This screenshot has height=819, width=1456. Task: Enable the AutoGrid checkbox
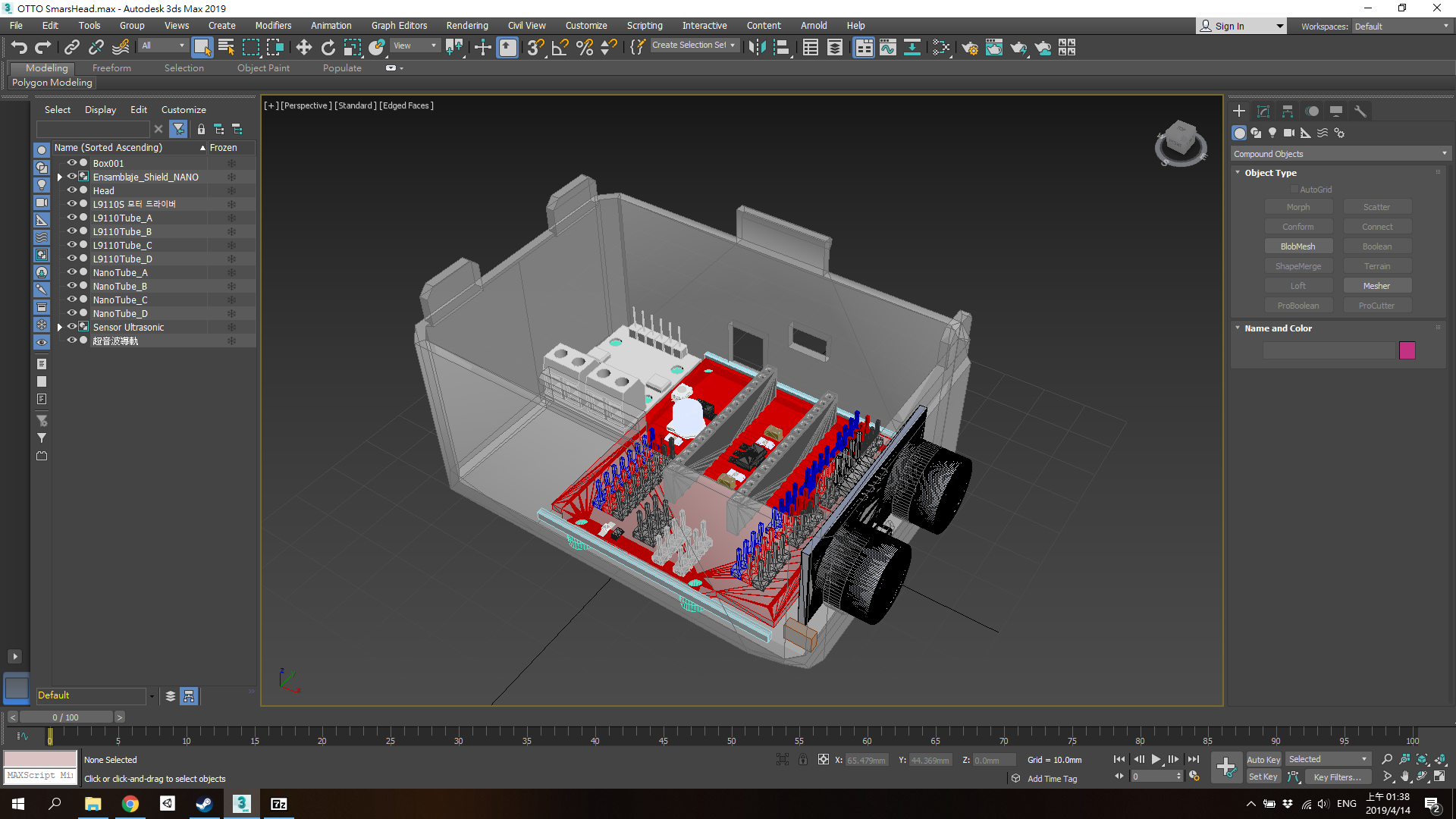click(1294, 190)
